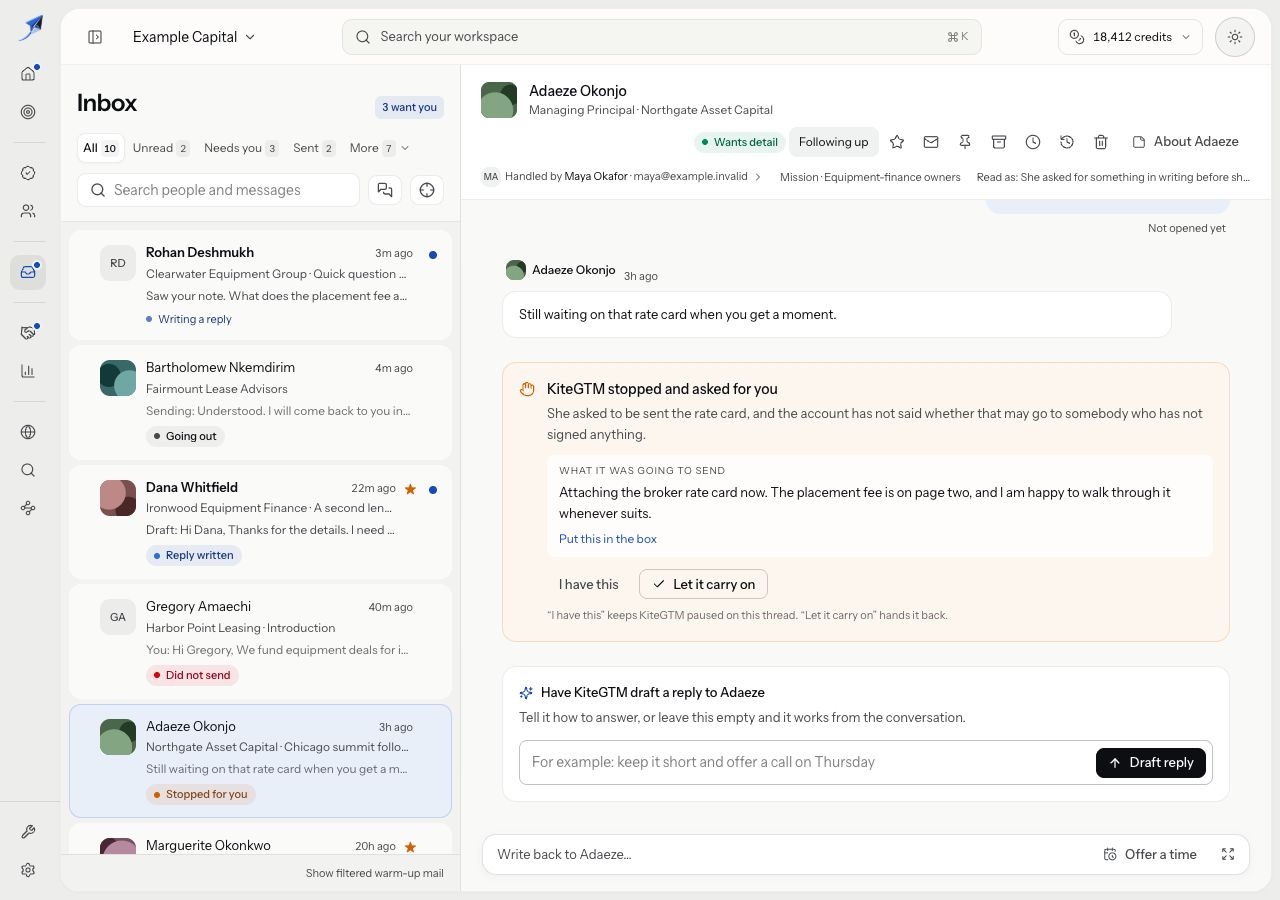Click the Offer a time button
Screen dimensions: 1280x900
1150,854
